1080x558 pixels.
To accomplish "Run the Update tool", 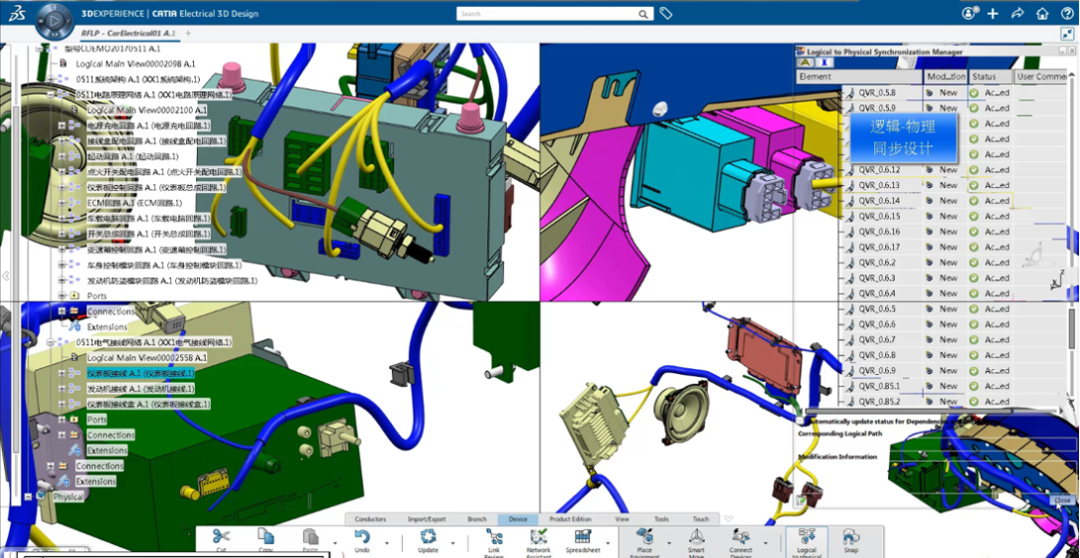I will point(428,539).
